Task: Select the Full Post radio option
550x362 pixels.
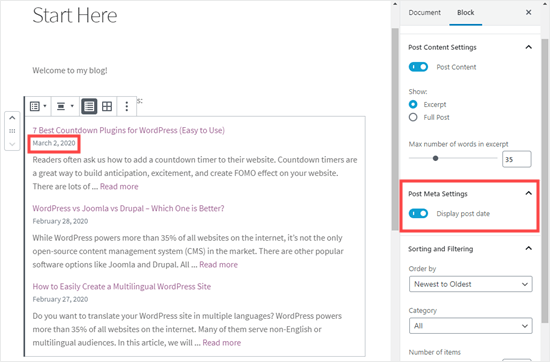Action: tap(413, 117)
